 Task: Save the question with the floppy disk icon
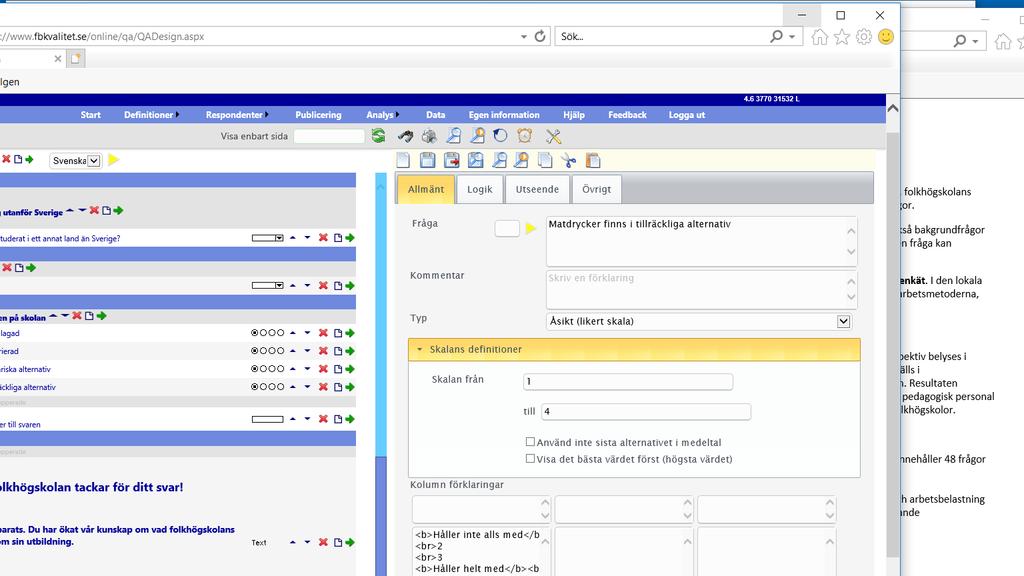428,160
